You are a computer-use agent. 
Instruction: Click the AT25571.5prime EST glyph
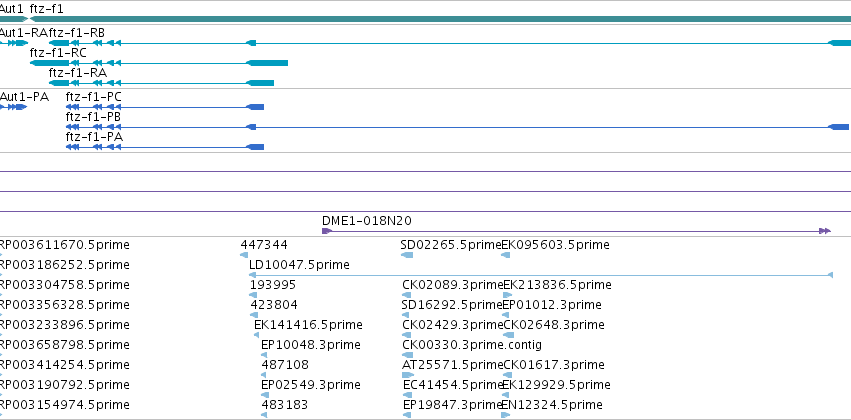pos(408,375)
